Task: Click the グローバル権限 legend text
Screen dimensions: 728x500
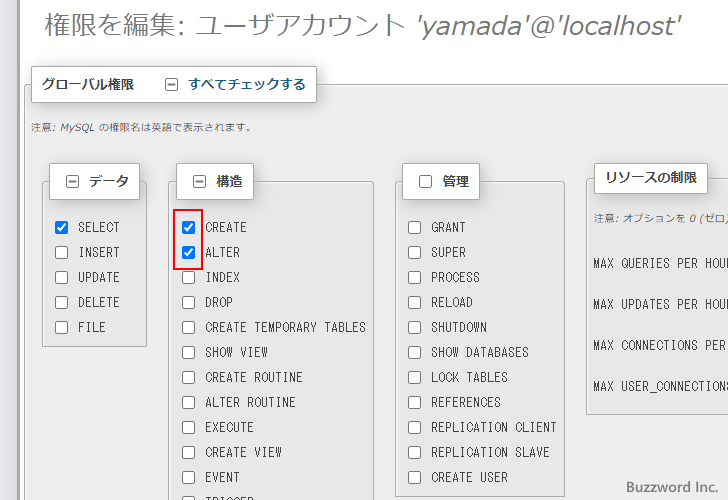Action: click(x=88, y=84)
